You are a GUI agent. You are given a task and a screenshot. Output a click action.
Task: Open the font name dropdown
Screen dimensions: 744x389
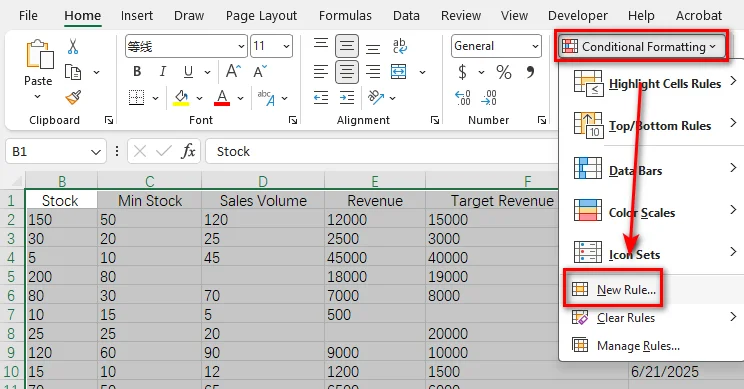[x=241, y=46]
